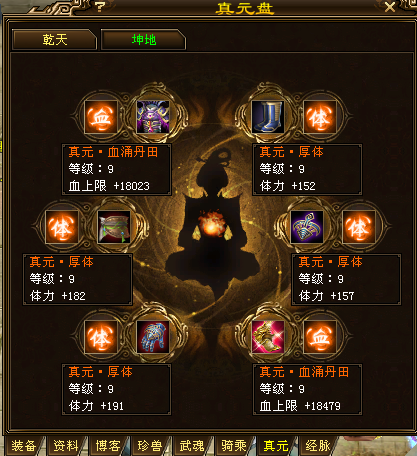This screenshot has width=417, height=456.
Task: Select the 体 orb beside the gloves
Action: pyautogui.click(x=101, y=337)
